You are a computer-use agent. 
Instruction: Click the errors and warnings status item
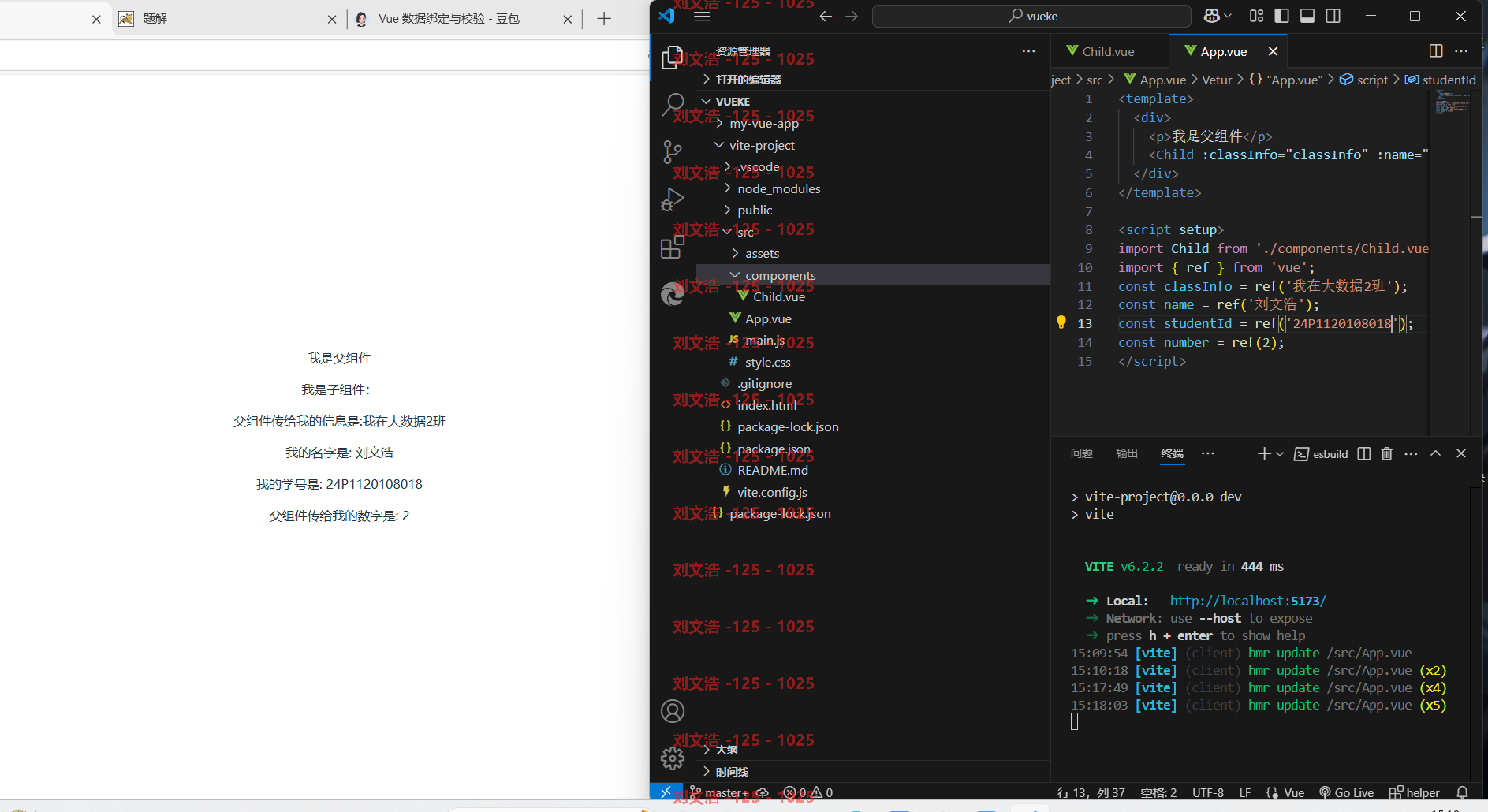(x=808, y=792)
